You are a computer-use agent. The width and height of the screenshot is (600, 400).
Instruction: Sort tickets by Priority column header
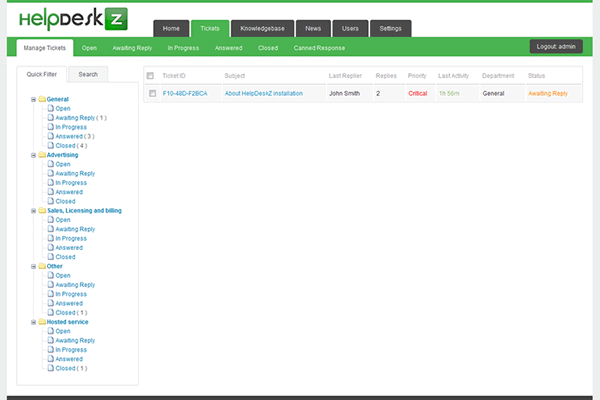[x=417, y=76]
